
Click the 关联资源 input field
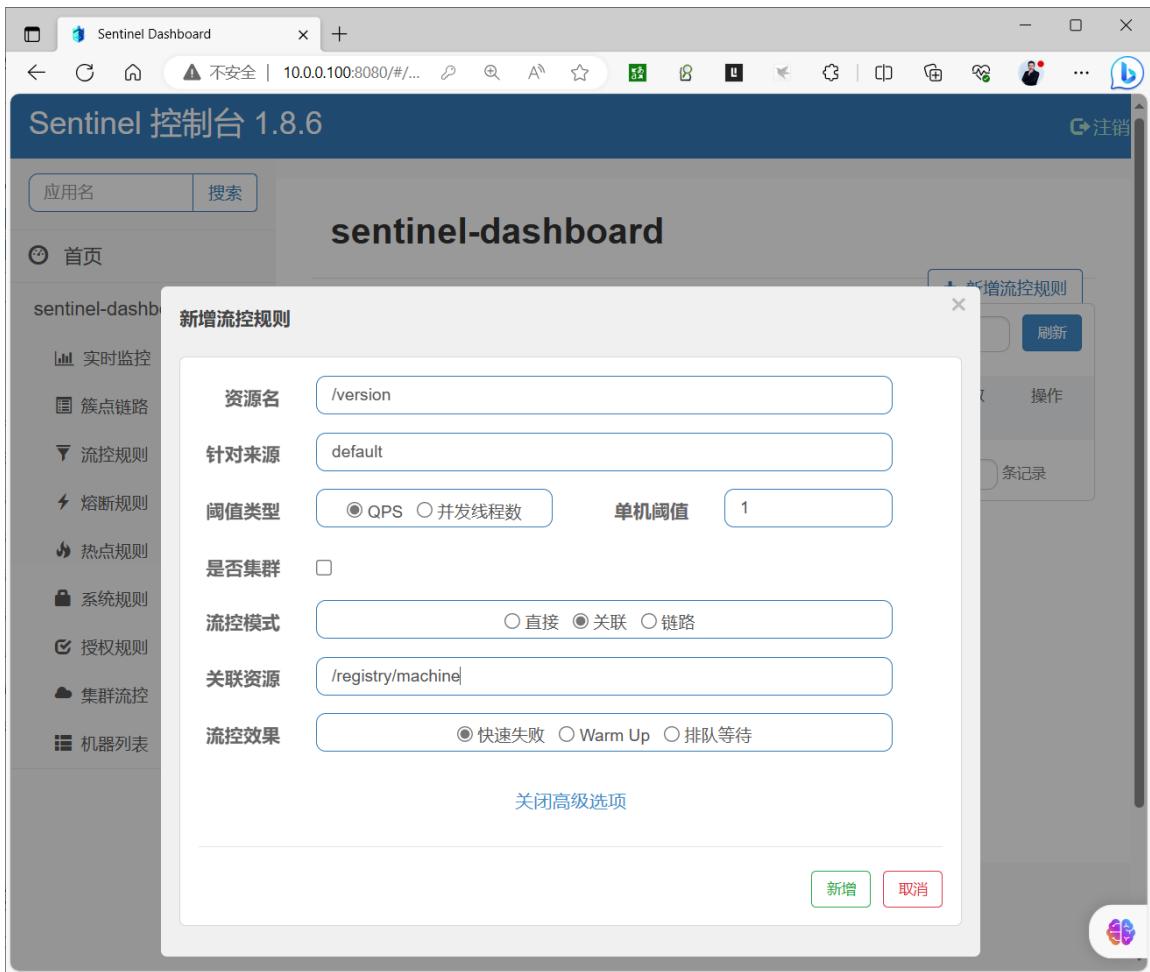(604, 676)
